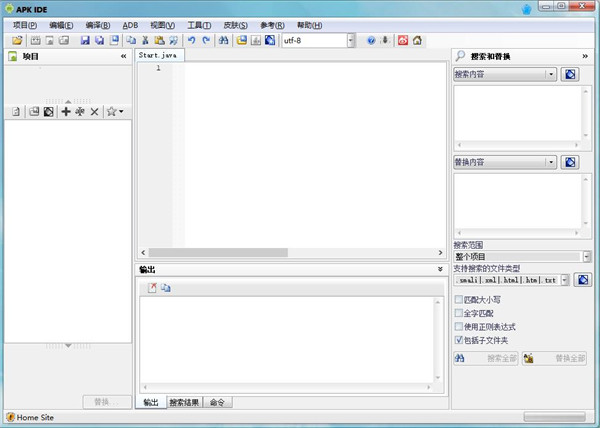This screenshot has height=428, width=600.
Task: Open the 工具(T) menu
Action: (x=199, y=25)
